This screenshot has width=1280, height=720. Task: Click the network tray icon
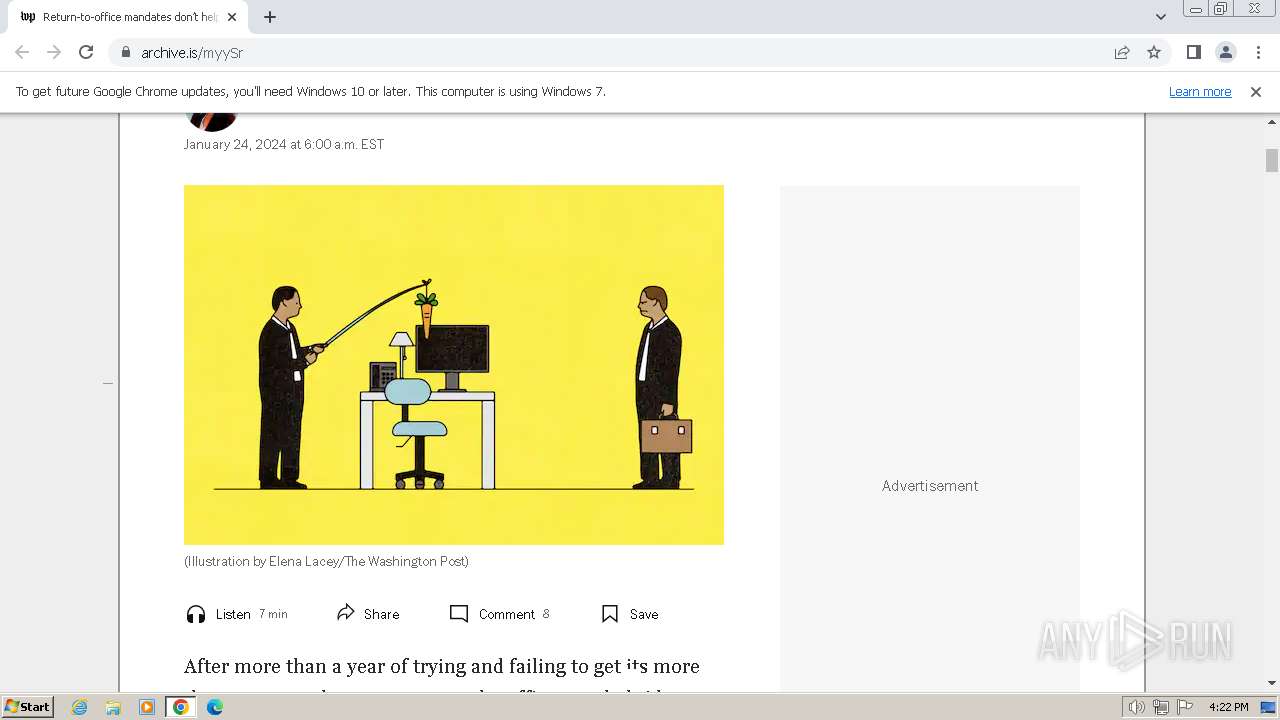click(x=1161, y=707)
